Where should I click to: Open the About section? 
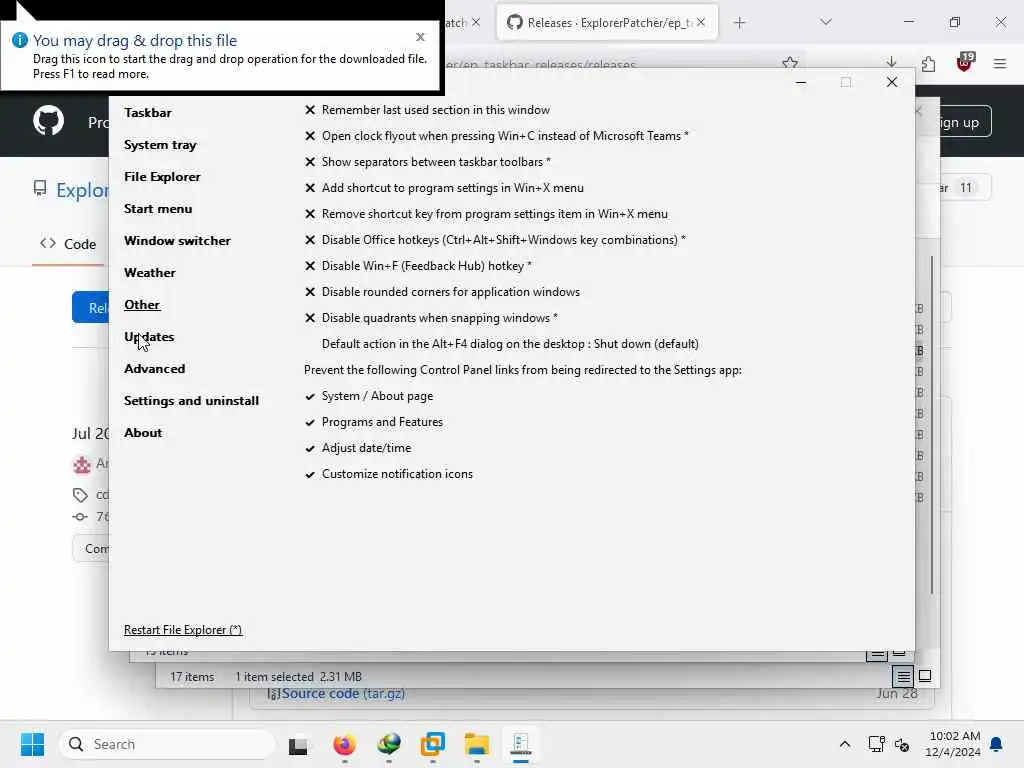pos(143,432)
